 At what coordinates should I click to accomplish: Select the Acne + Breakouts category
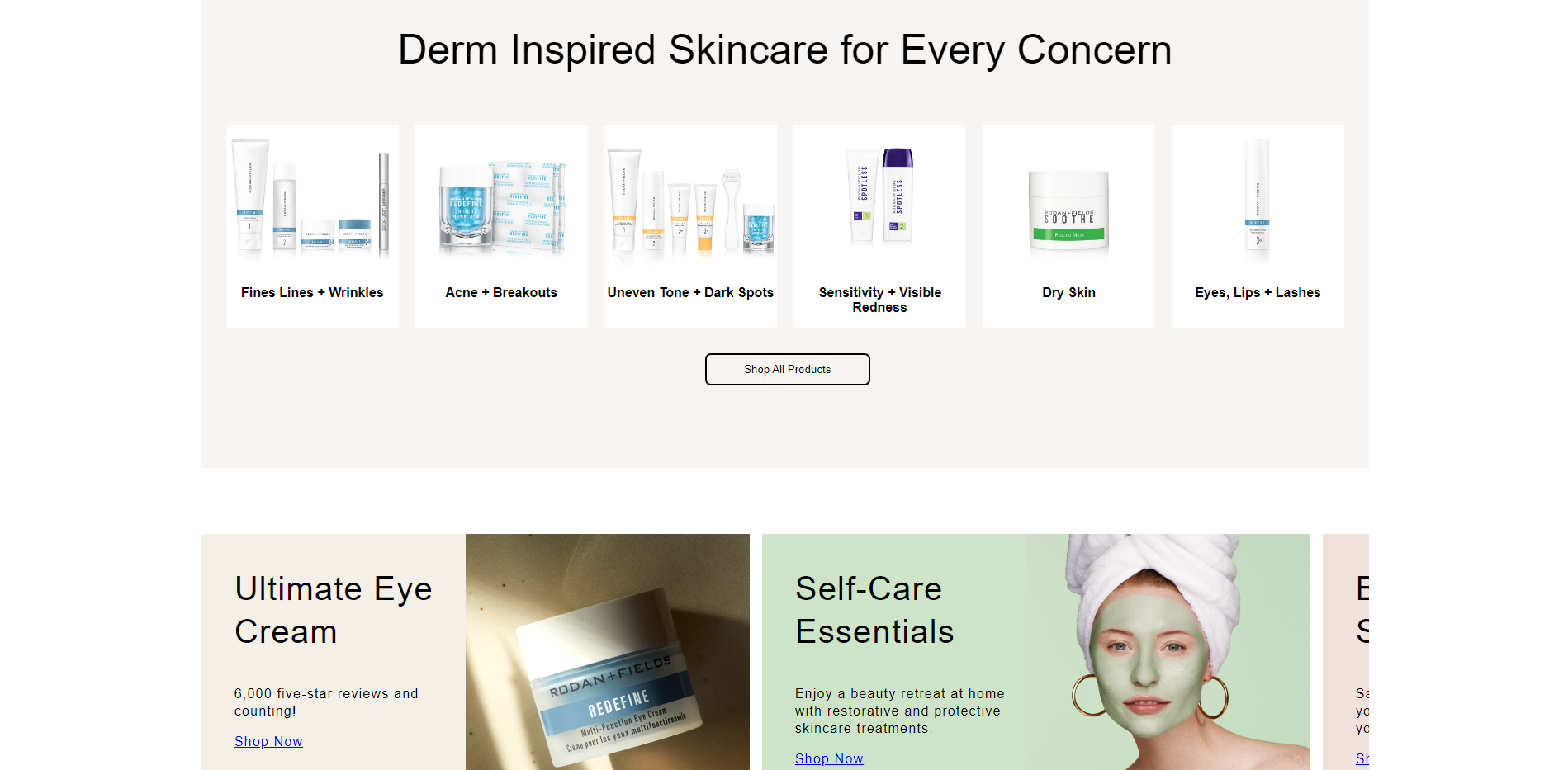500,292
